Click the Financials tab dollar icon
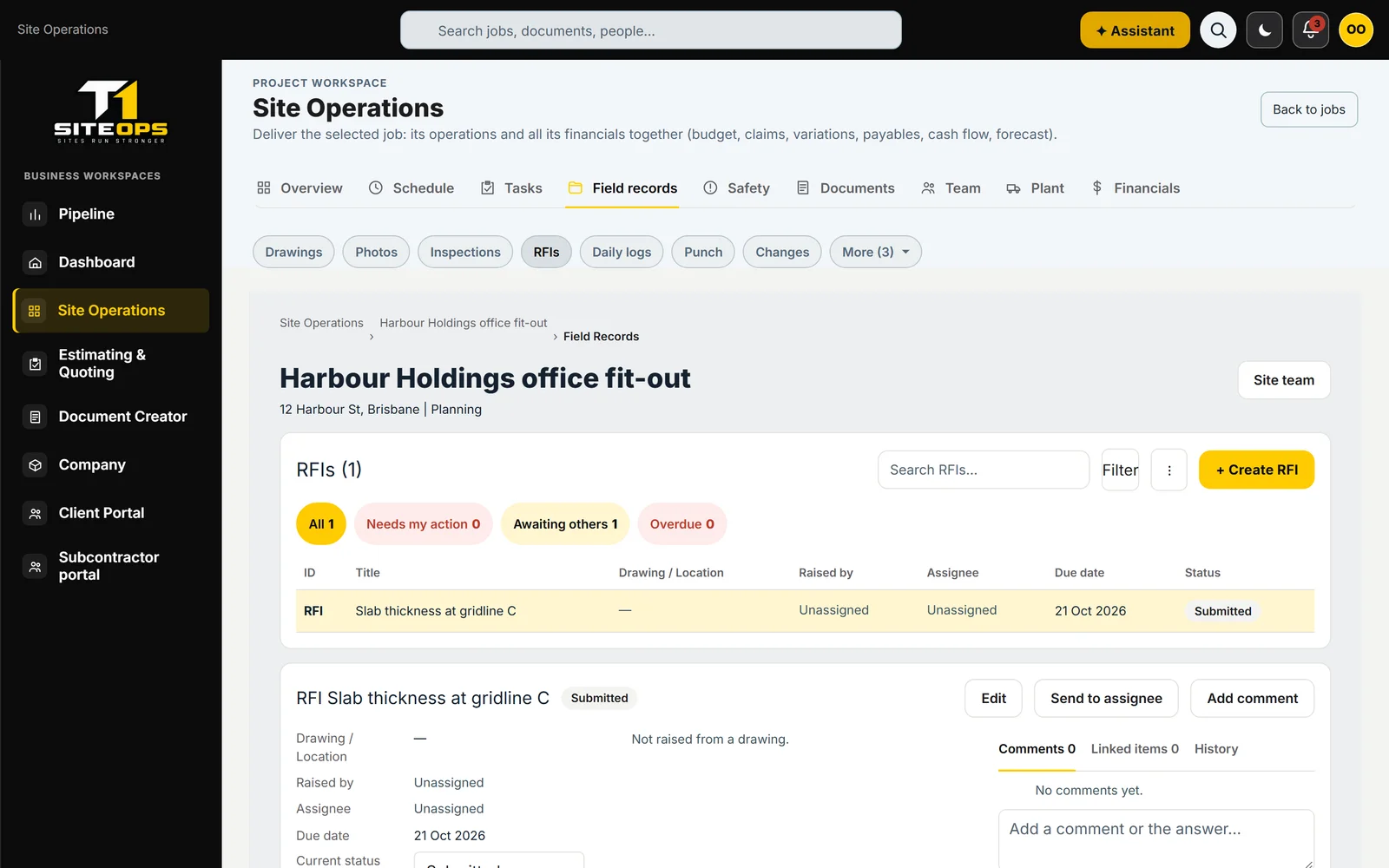 [x=1097, y=187]
